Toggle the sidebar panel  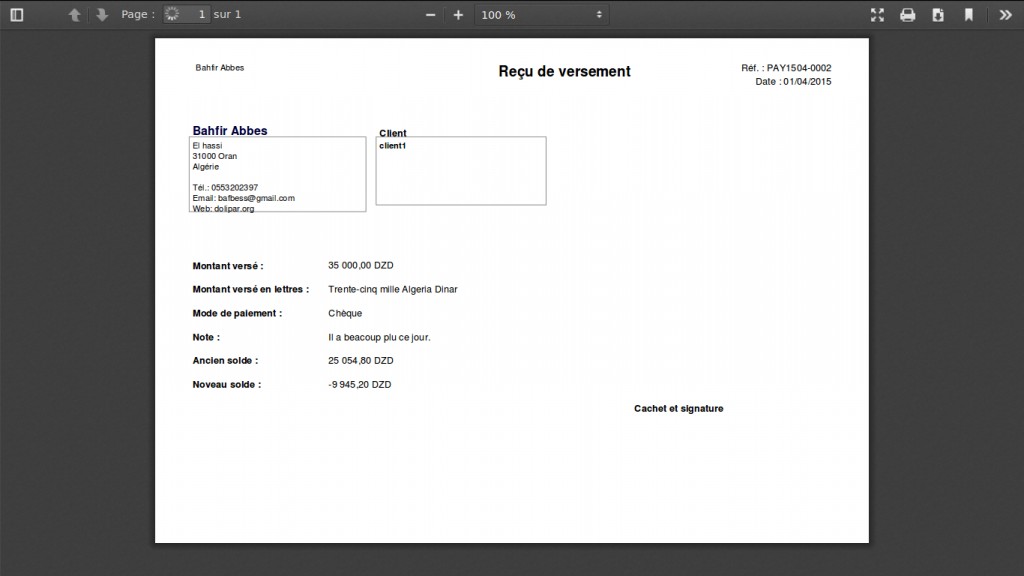(17, 15)
